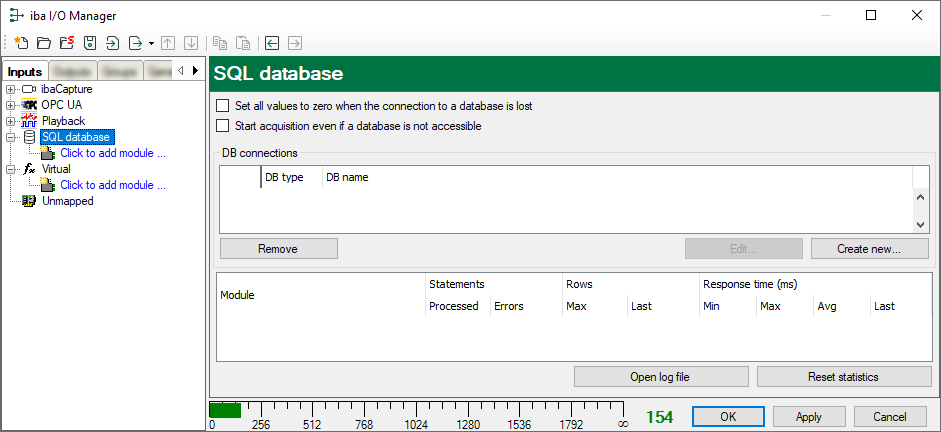Screen dimensions: 941x432
Task: Expand the Playback tree node
Action: (10, 121)
